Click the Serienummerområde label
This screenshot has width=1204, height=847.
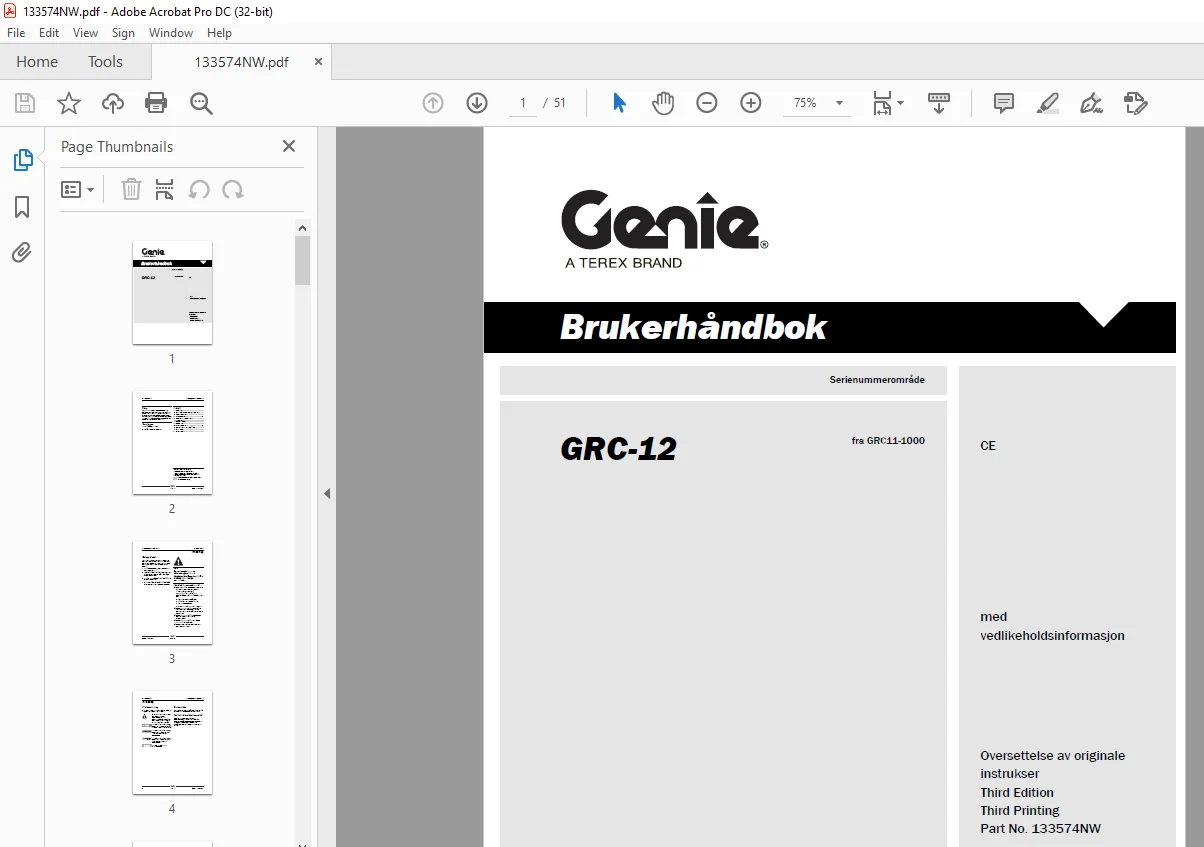[877, 380]
